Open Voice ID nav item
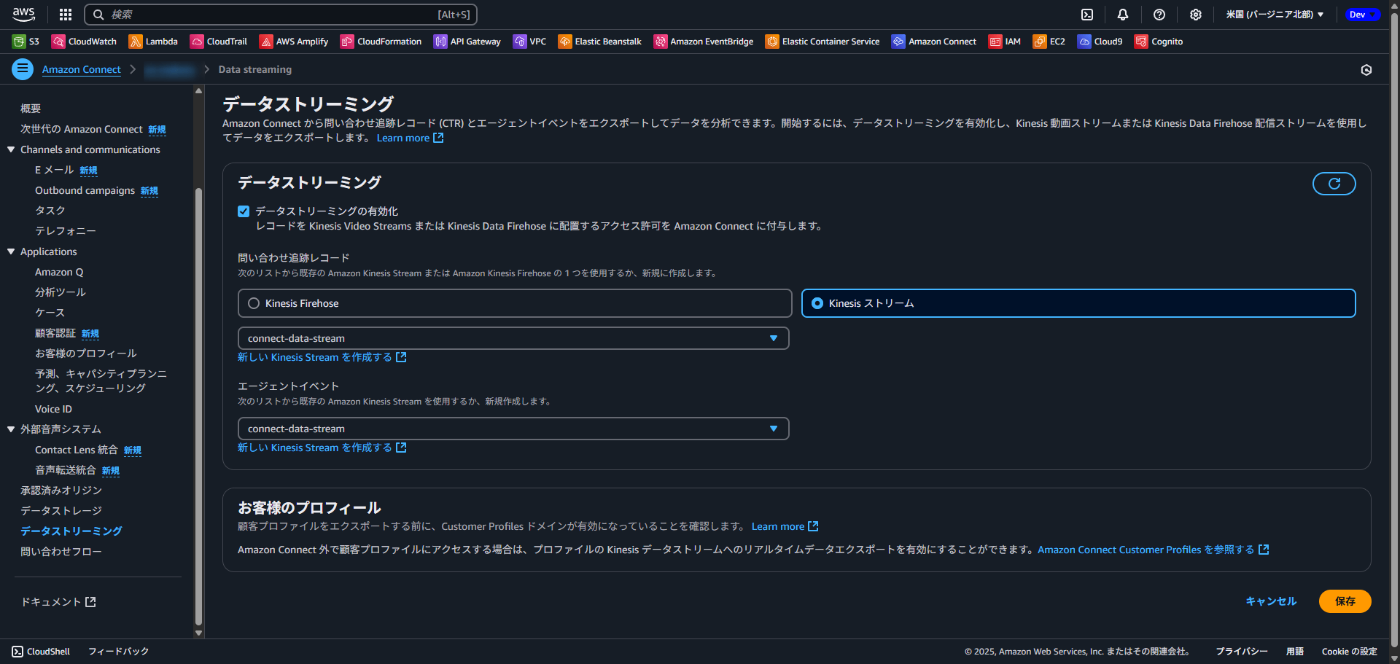1400x664 pixels. [x=53, y=409]
